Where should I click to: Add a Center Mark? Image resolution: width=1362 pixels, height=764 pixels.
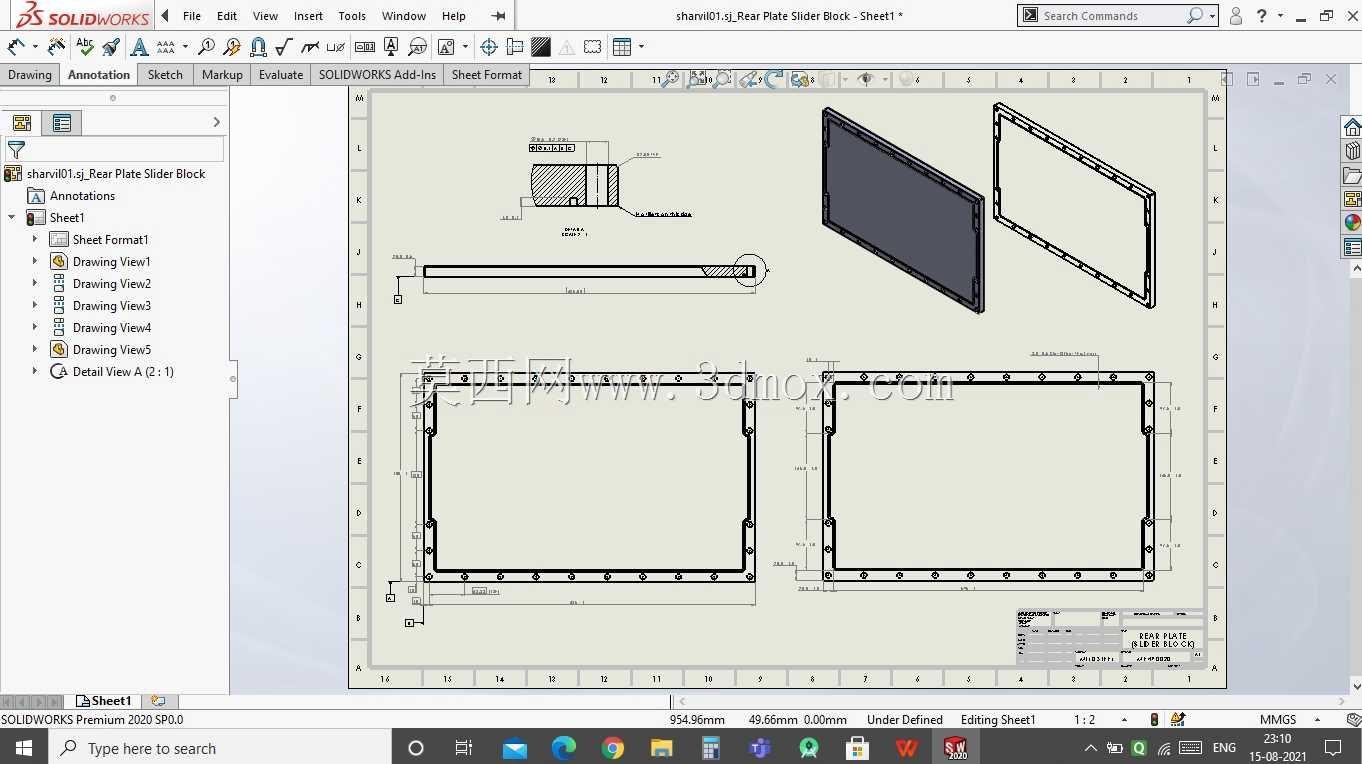(489, 46)
